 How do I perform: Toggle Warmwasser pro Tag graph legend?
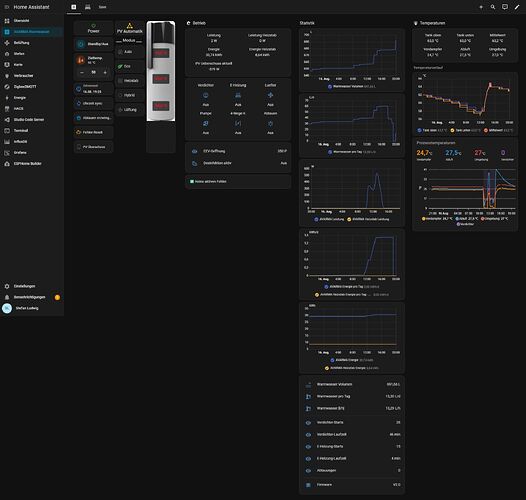tap(351, 152)
